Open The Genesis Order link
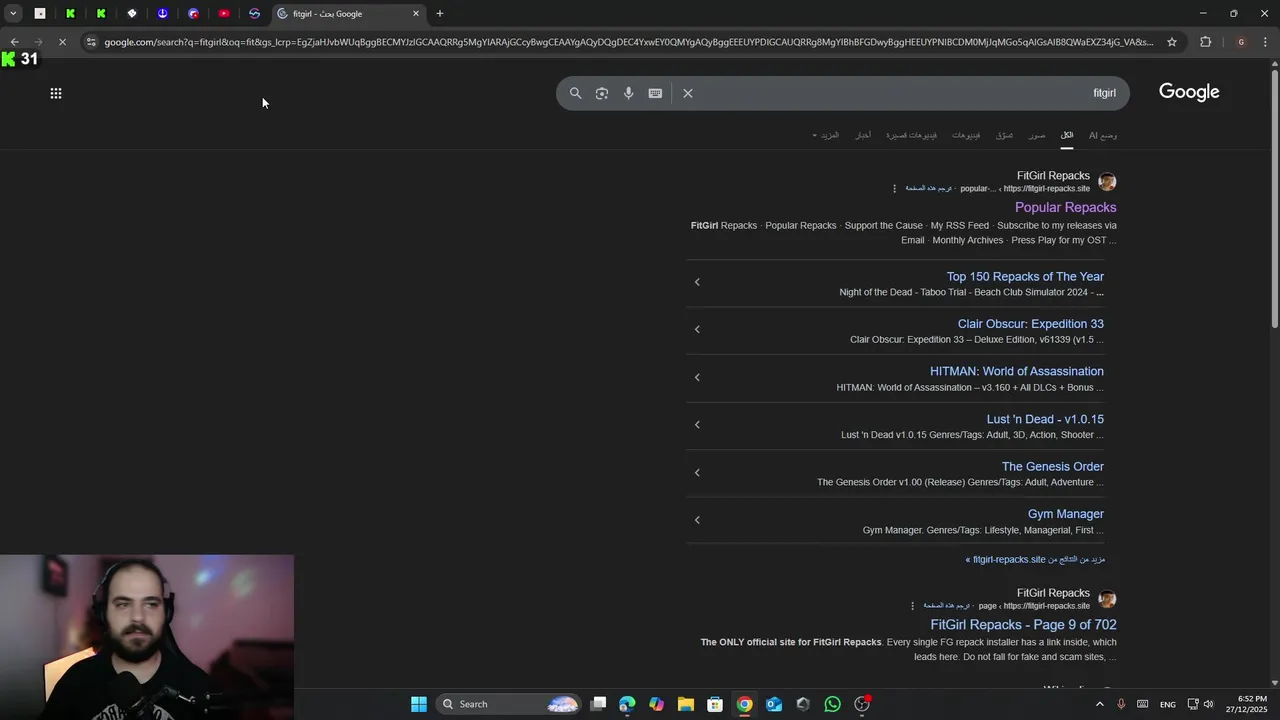The width and height of the screenshot is (1280, 720). tap(1053, 466)
